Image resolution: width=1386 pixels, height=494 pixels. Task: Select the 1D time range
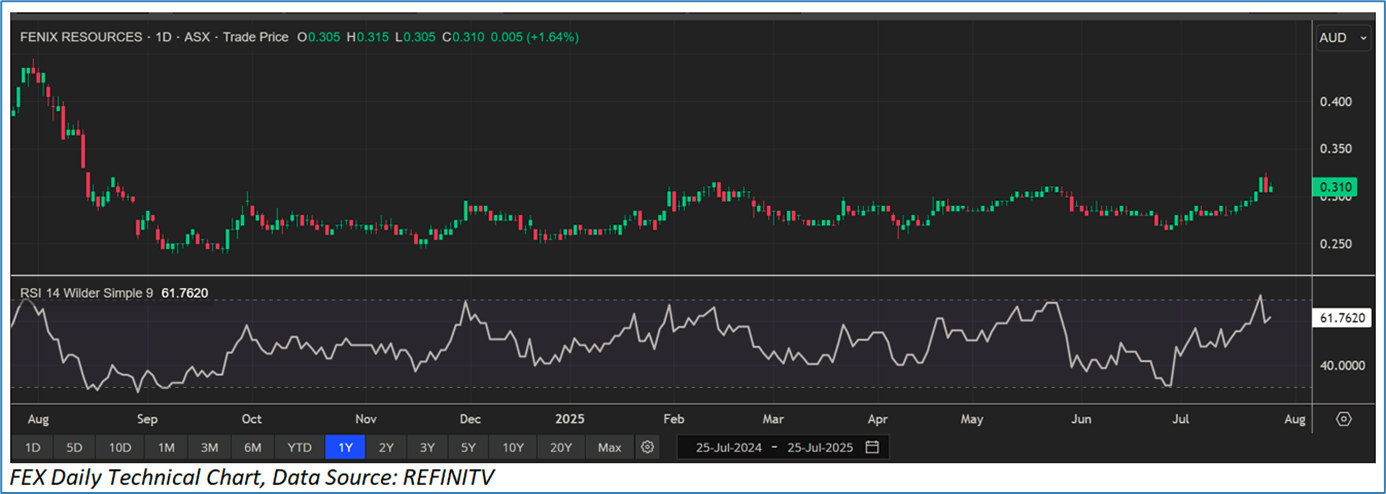pos(33,447)
